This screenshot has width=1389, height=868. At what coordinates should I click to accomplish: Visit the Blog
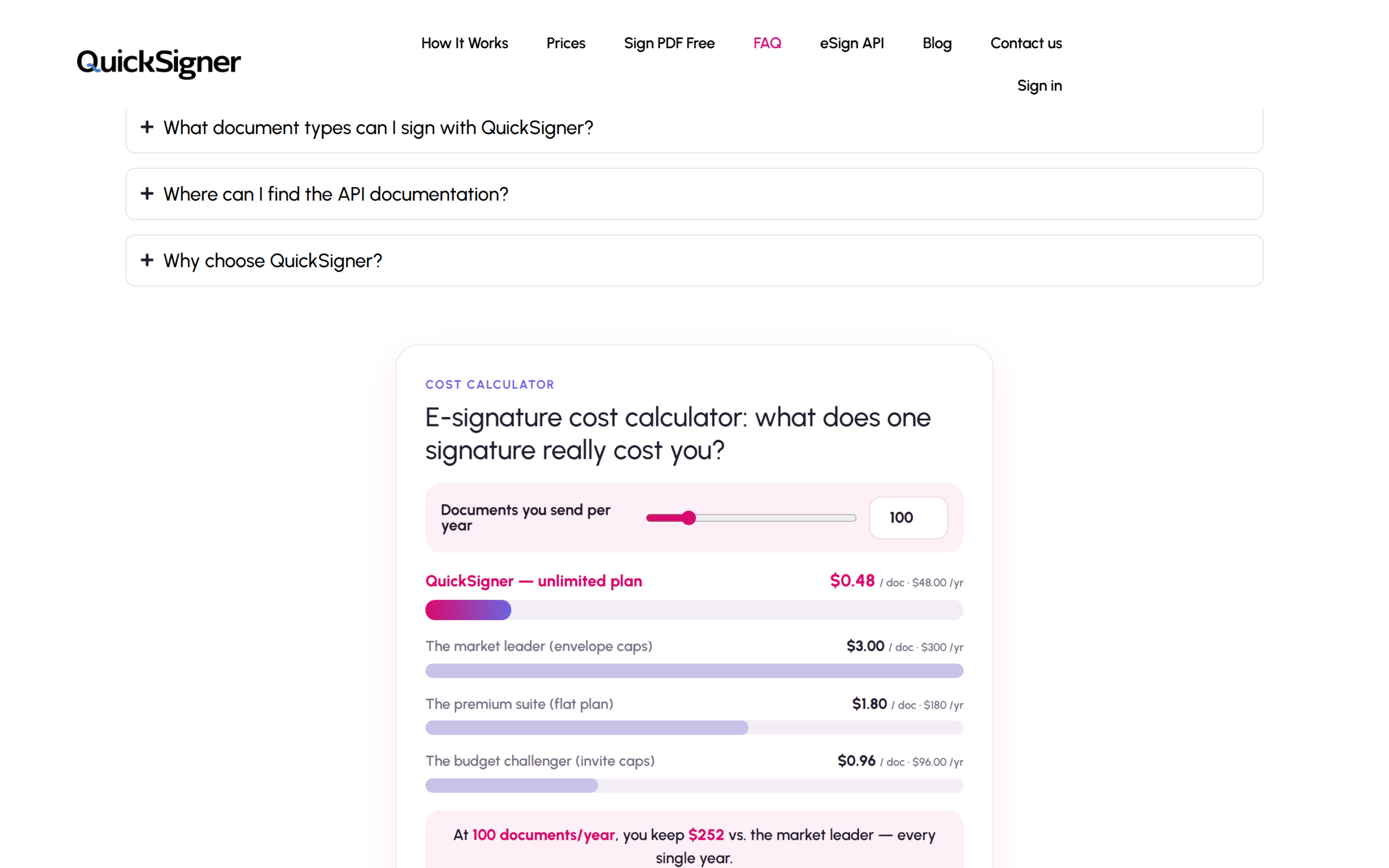point(936,43)
